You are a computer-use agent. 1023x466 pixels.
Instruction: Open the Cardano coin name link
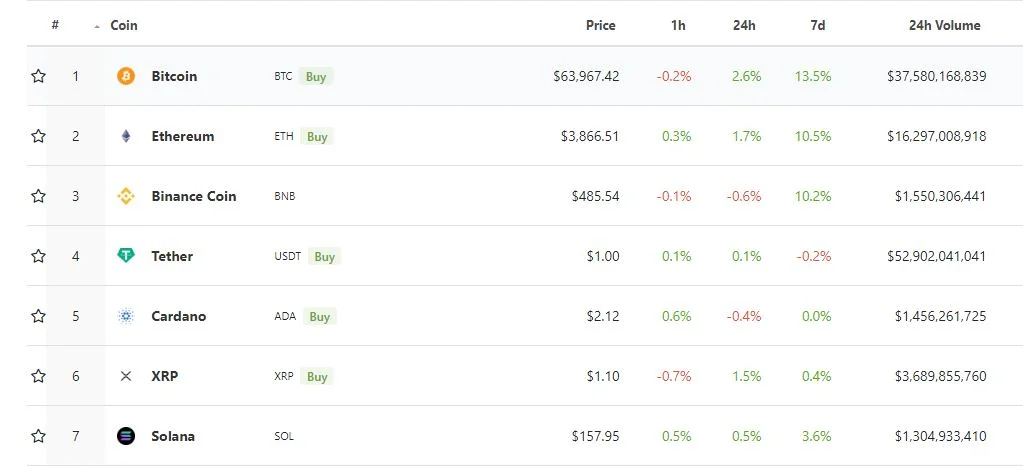tap(178, 317)
